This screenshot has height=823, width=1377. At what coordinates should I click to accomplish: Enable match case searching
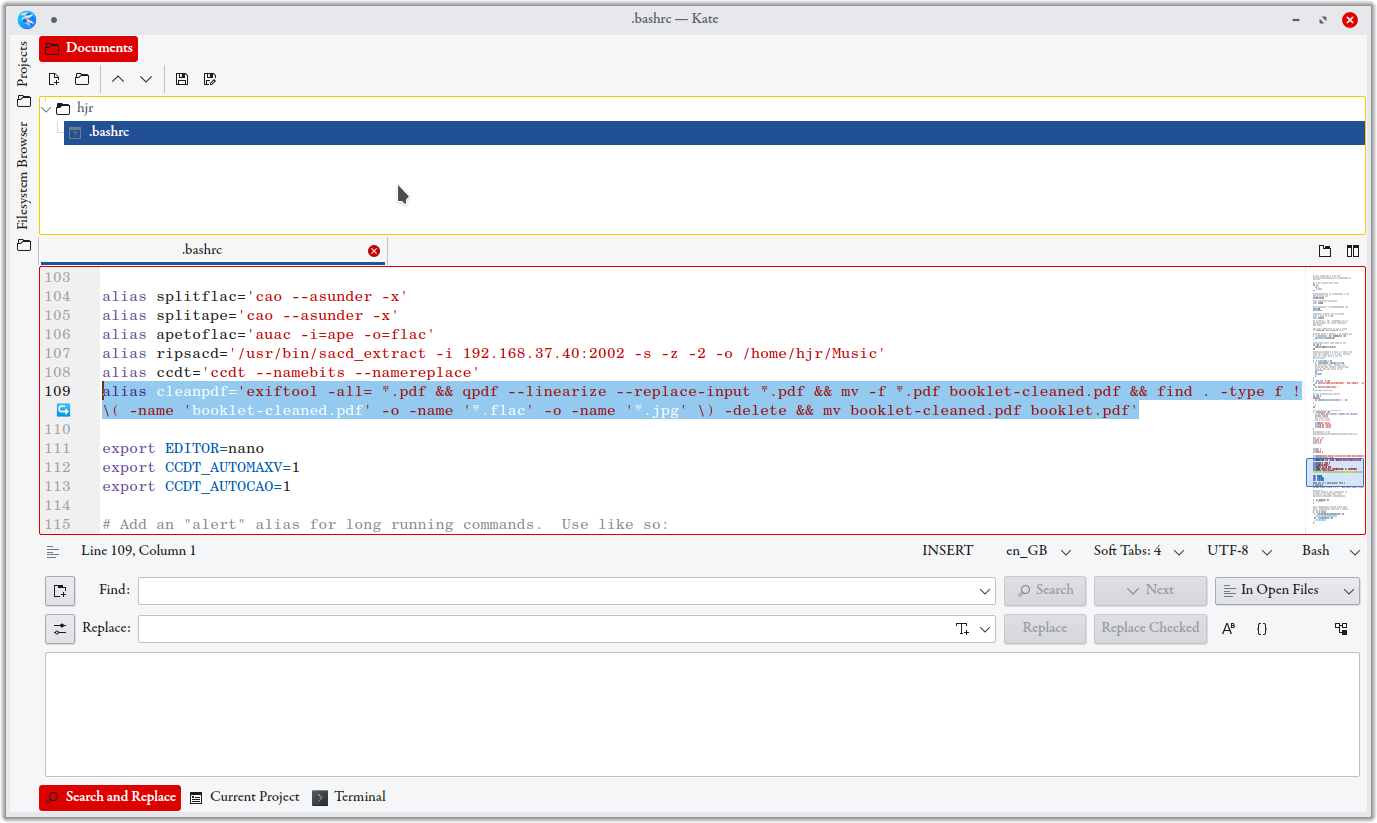tap(1228, 628)
